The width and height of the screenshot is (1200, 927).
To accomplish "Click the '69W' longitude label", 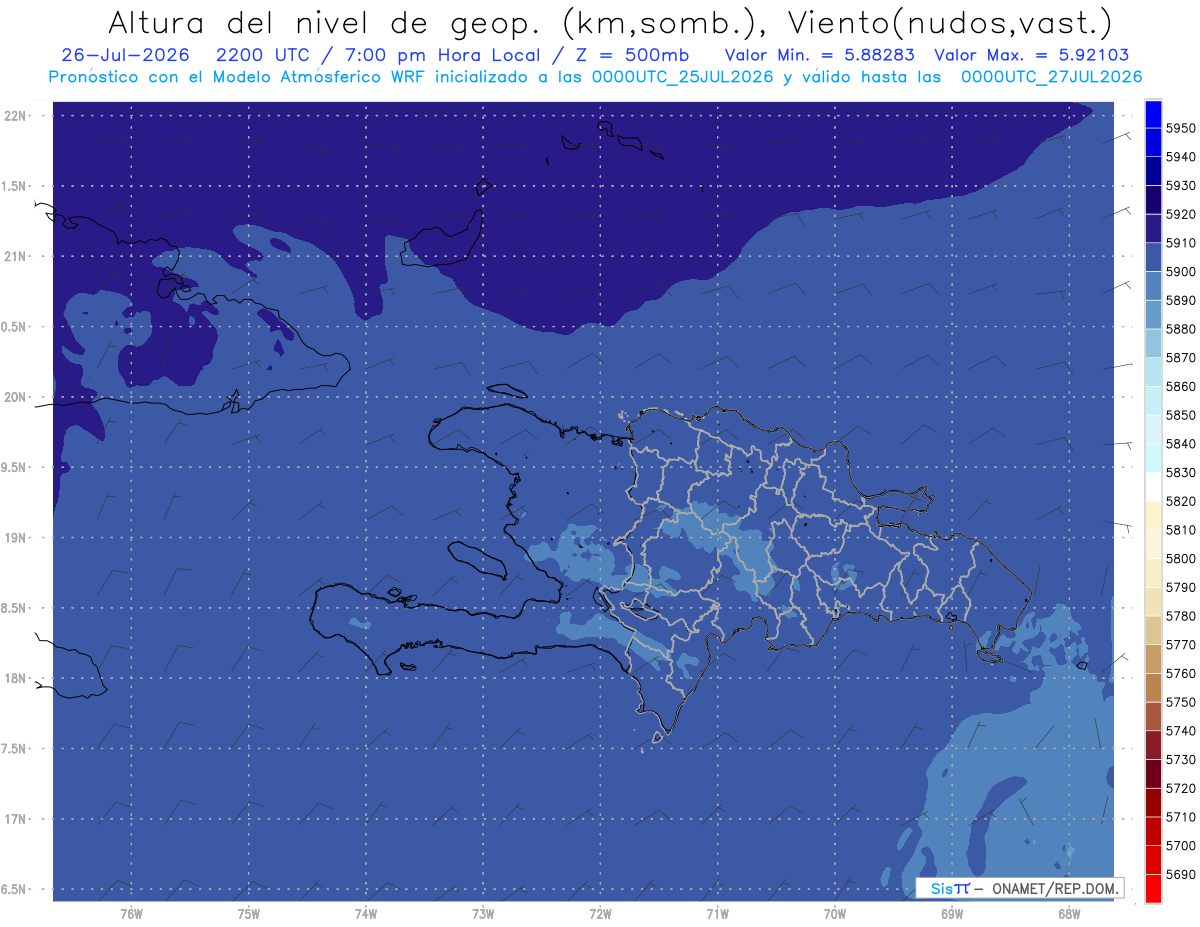I will click(952, 913).
